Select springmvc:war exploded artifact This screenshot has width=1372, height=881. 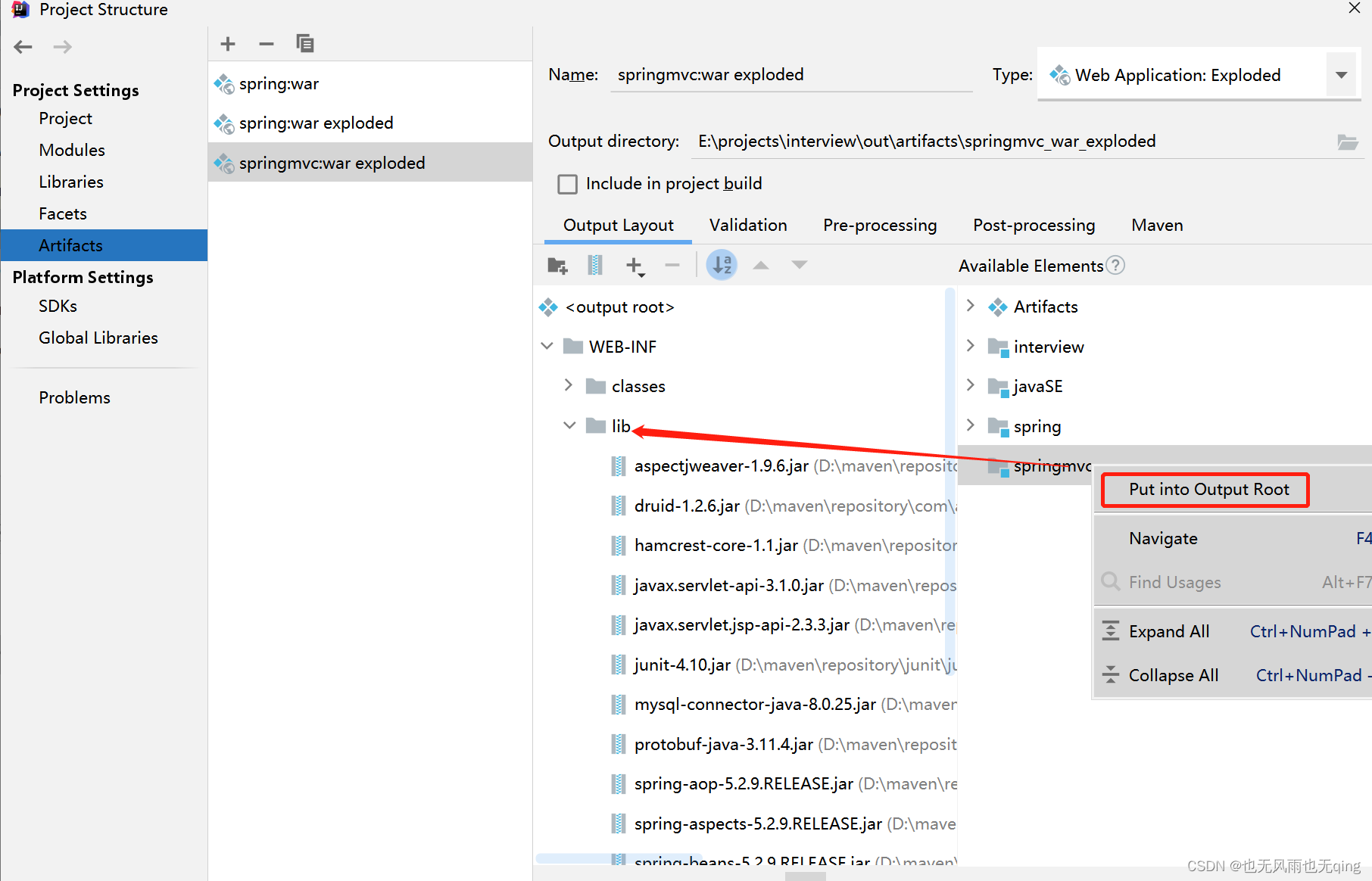pos(370,163)
